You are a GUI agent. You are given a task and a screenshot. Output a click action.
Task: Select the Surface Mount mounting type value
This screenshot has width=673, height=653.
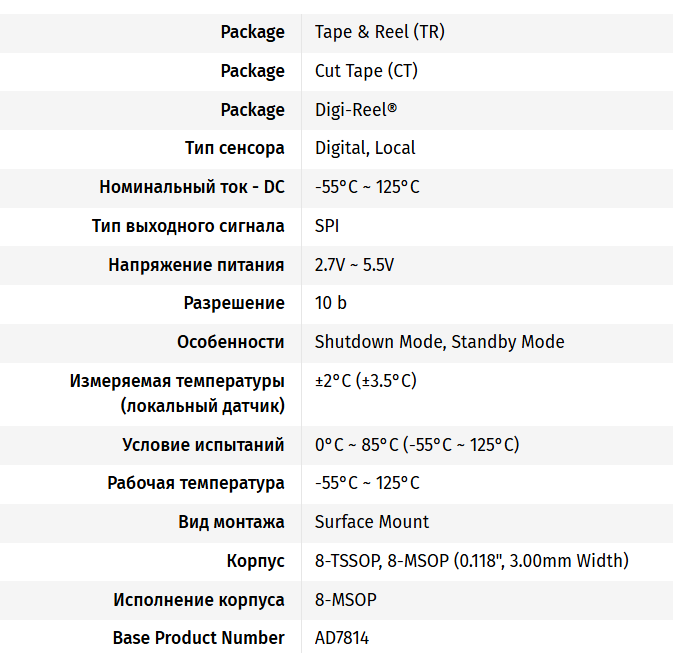pyautogui.click(x=371, y=522)
